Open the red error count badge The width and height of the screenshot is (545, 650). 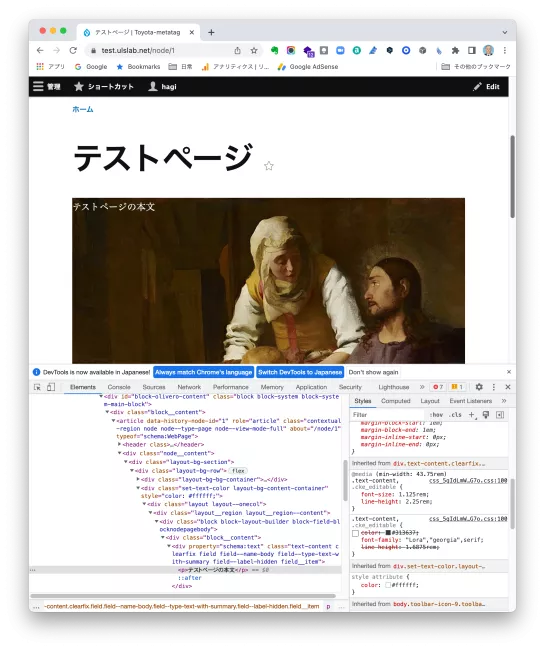(438, 387)
